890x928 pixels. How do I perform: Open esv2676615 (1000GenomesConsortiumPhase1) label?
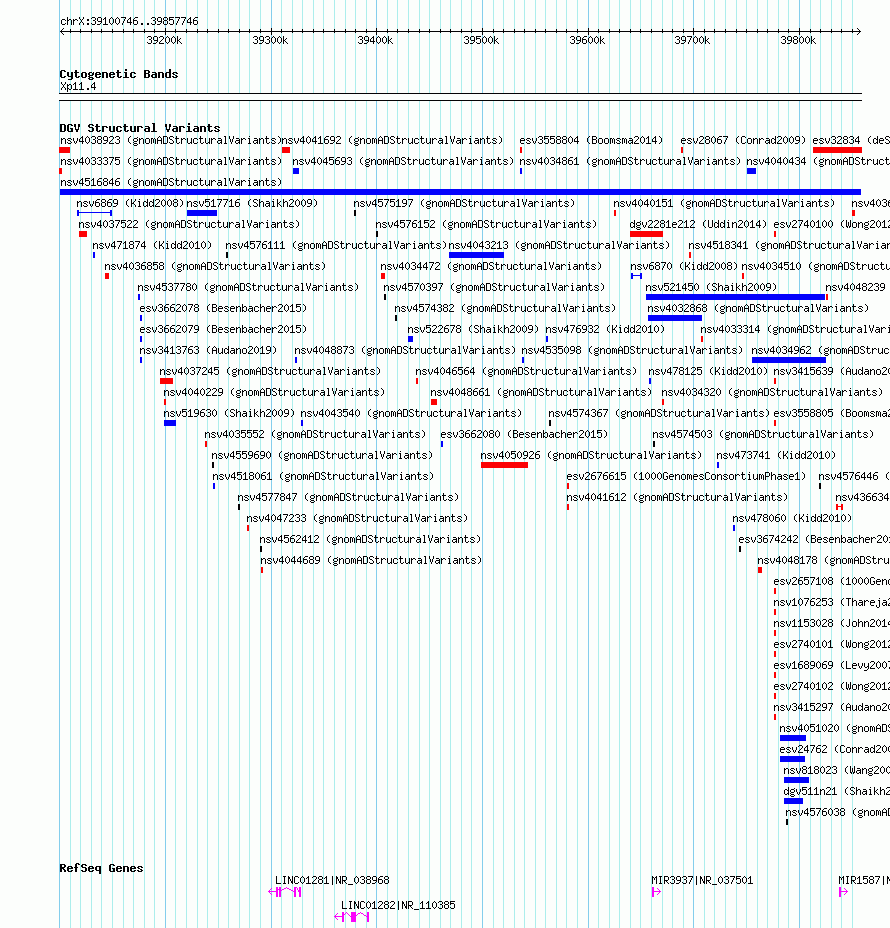pos(686,476)
